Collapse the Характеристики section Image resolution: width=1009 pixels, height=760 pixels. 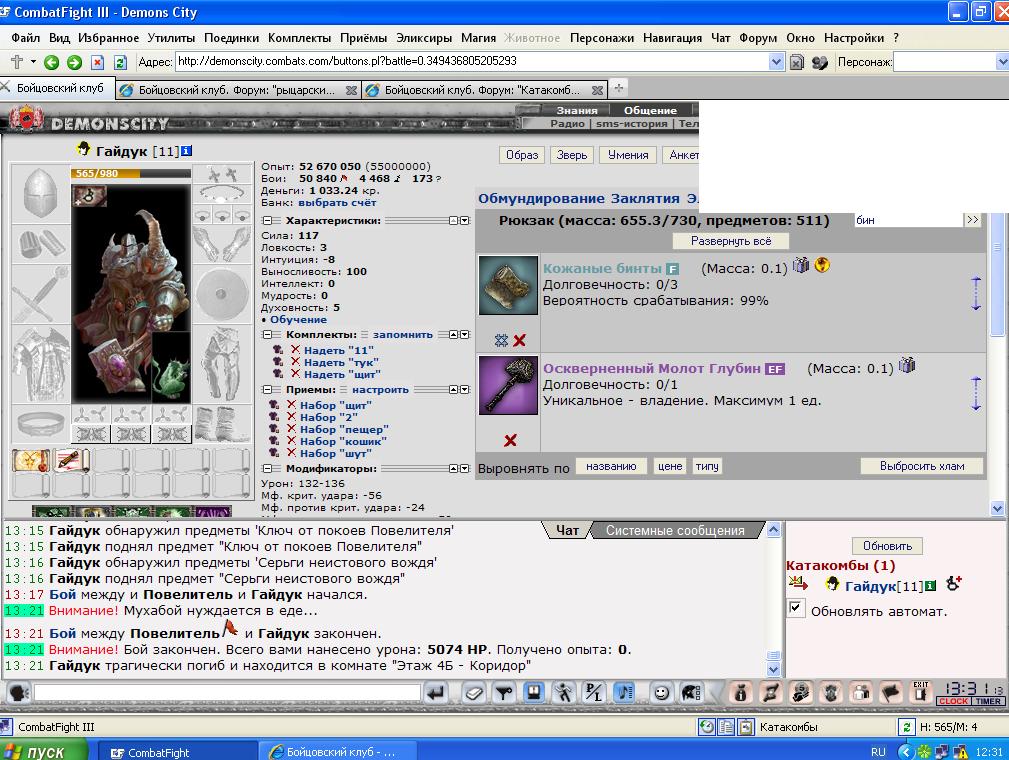[x=268, y=220]
